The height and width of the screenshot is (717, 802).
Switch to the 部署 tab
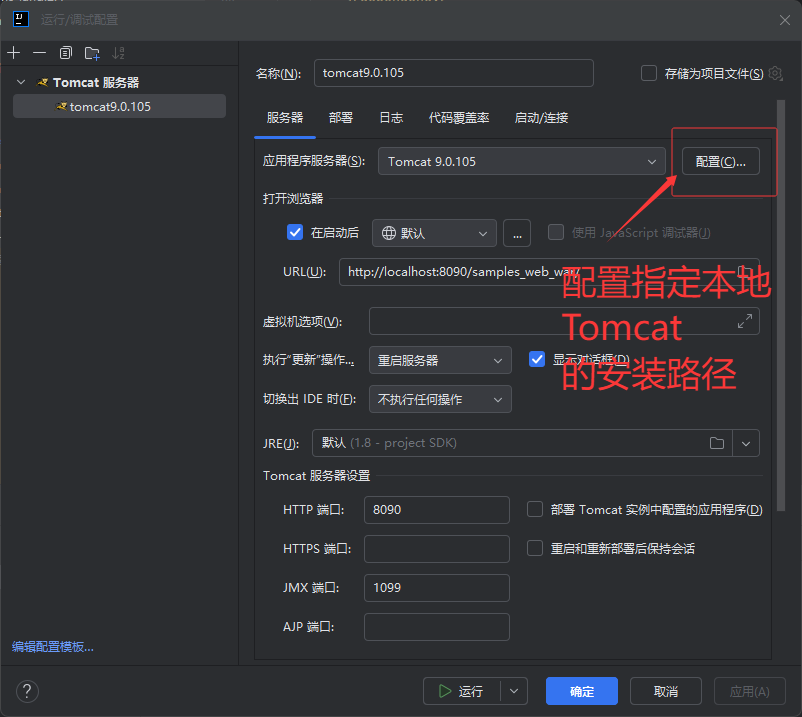340,118
